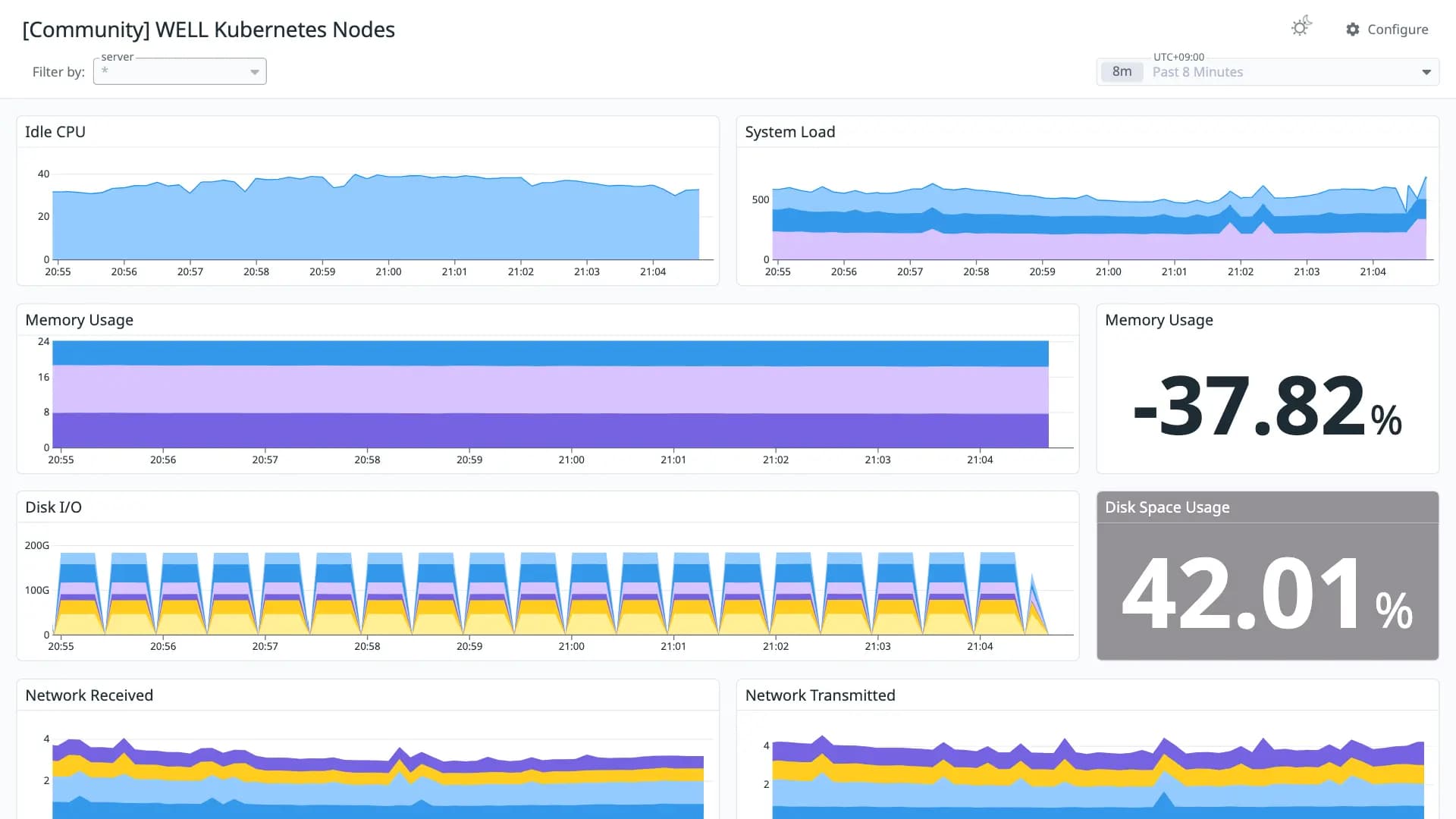Click the Network Received panel title
This screenshot has height=819, width=1456.
pos(89,695)
